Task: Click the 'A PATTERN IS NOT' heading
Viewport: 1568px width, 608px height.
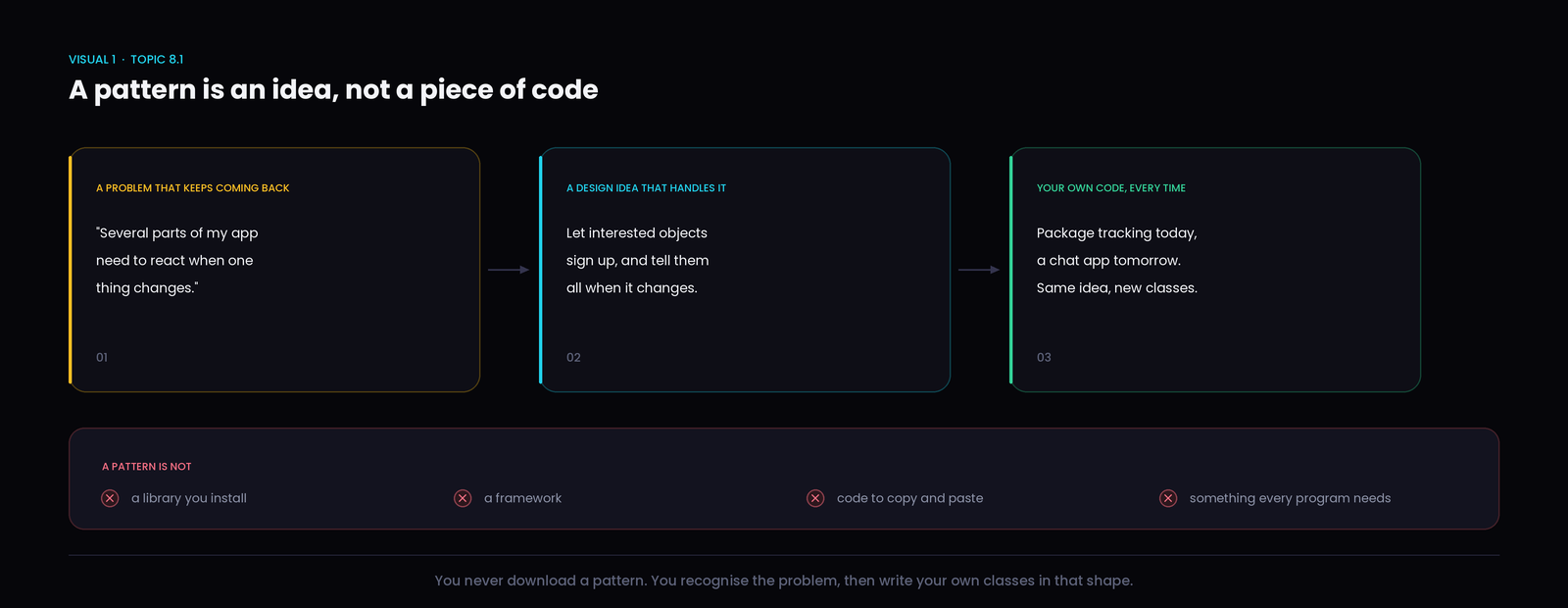Action: (x=147, y=467)
